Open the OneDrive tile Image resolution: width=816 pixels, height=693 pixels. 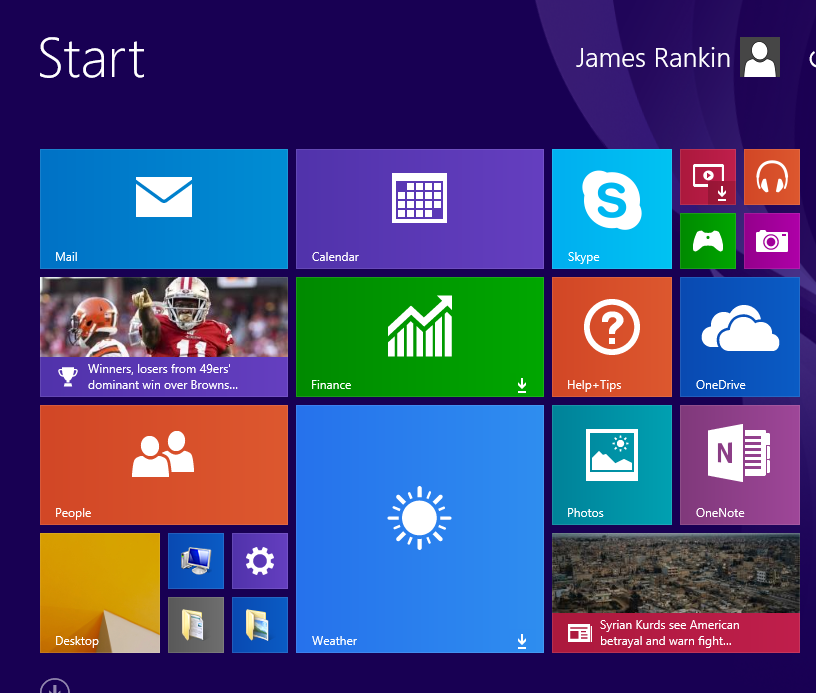740,337
